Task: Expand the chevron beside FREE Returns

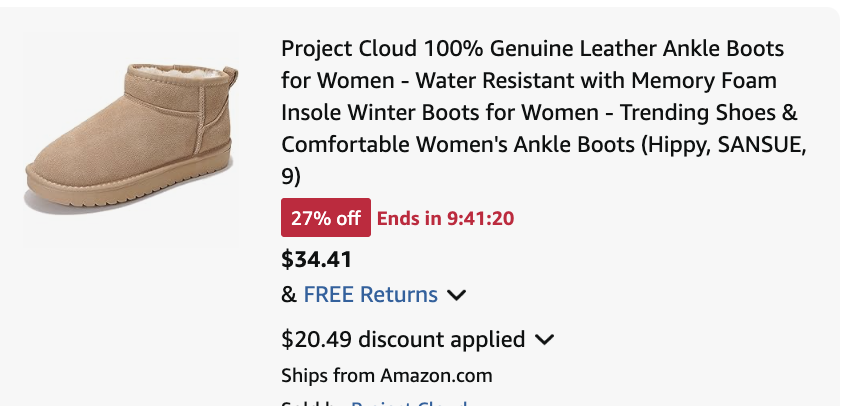Action: (456, 295)
